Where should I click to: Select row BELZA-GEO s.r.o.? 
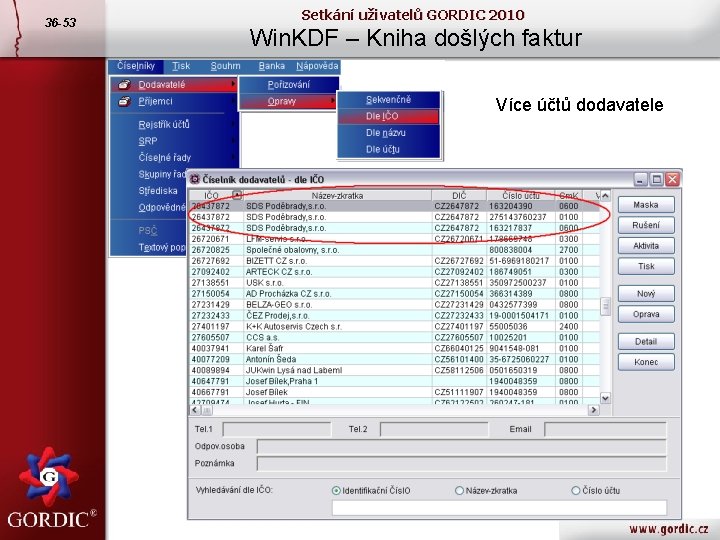pyautogui.click(x=394, y=305)
